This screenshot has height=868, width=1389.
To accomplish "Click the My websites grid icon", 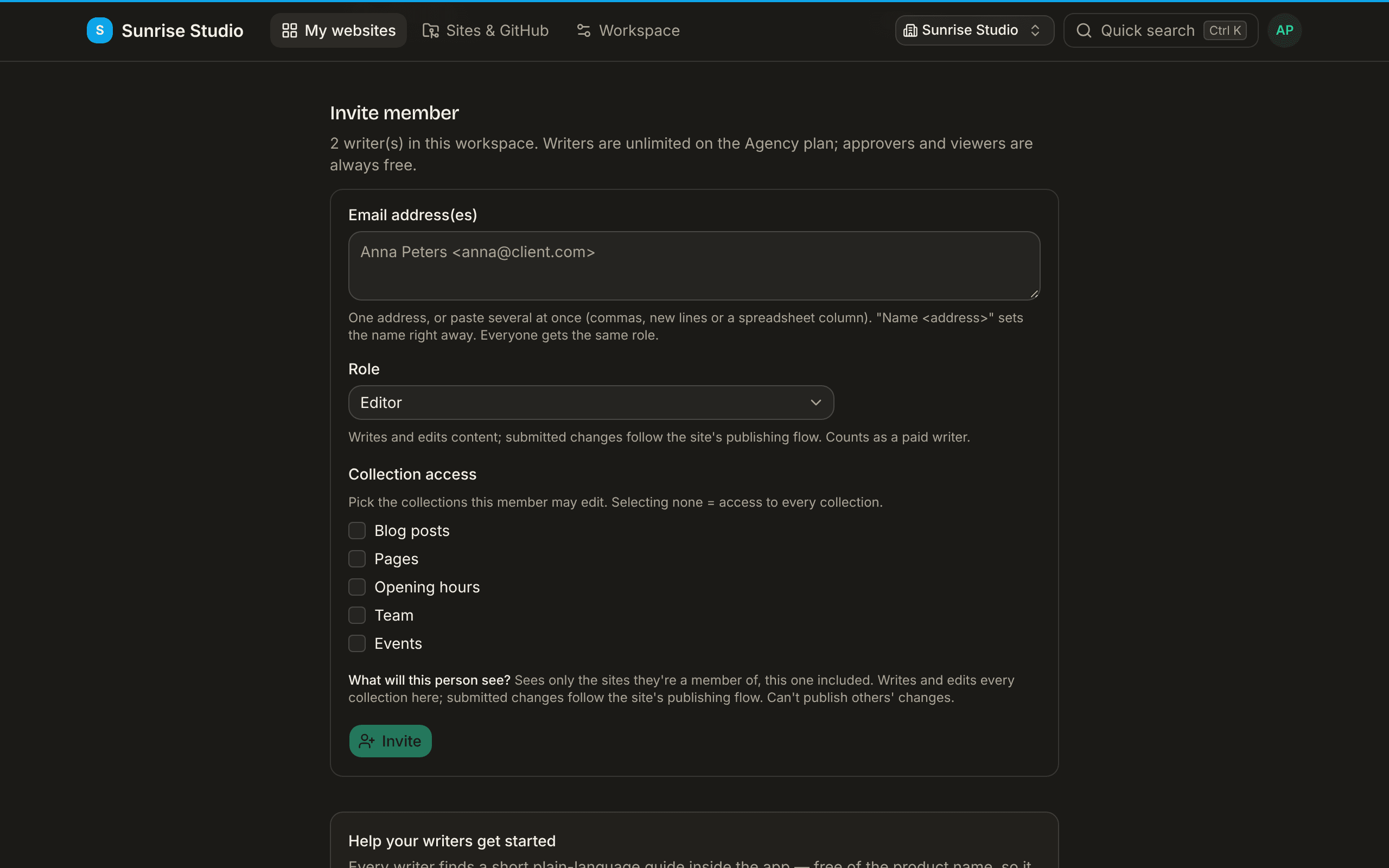I will click(x=289, y=30).
